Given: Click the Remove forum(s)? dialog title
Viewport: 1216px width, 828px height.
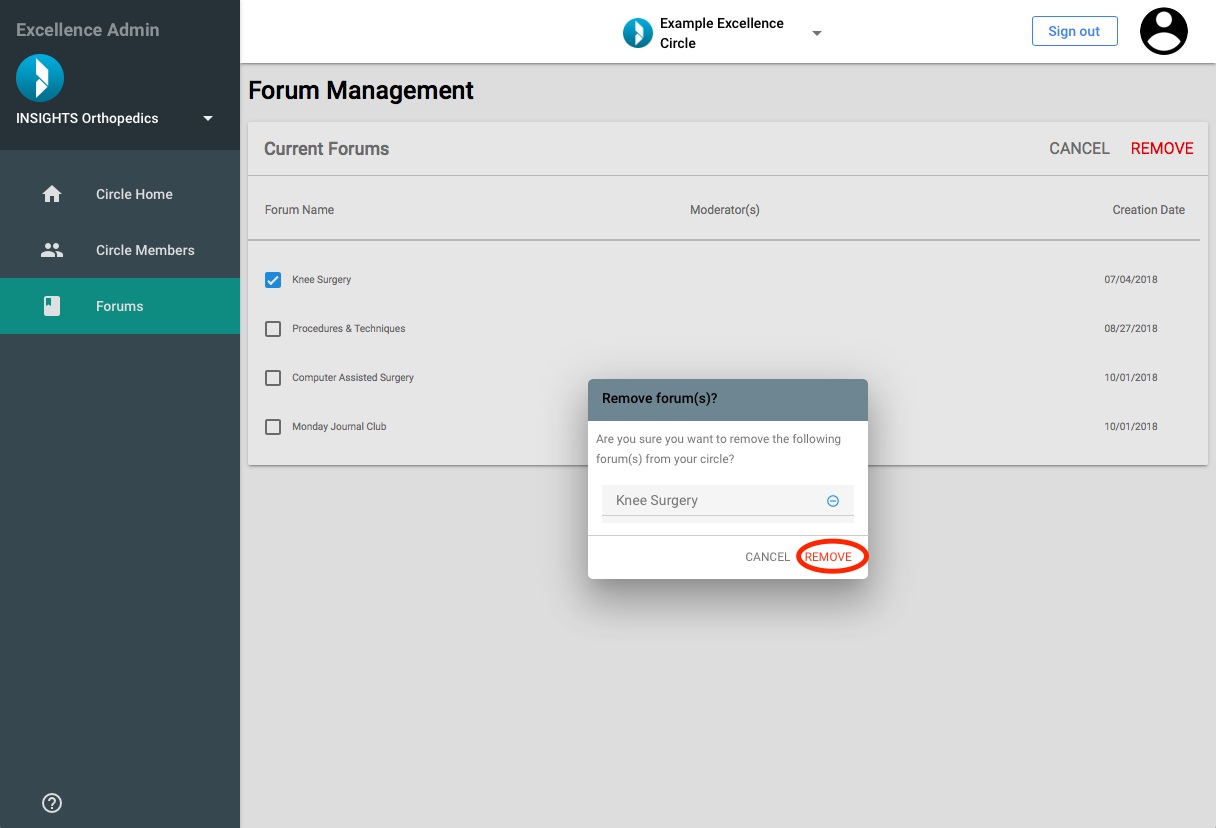Looking at the screenshot, I should pyautogui.click(x=660, y=398).
